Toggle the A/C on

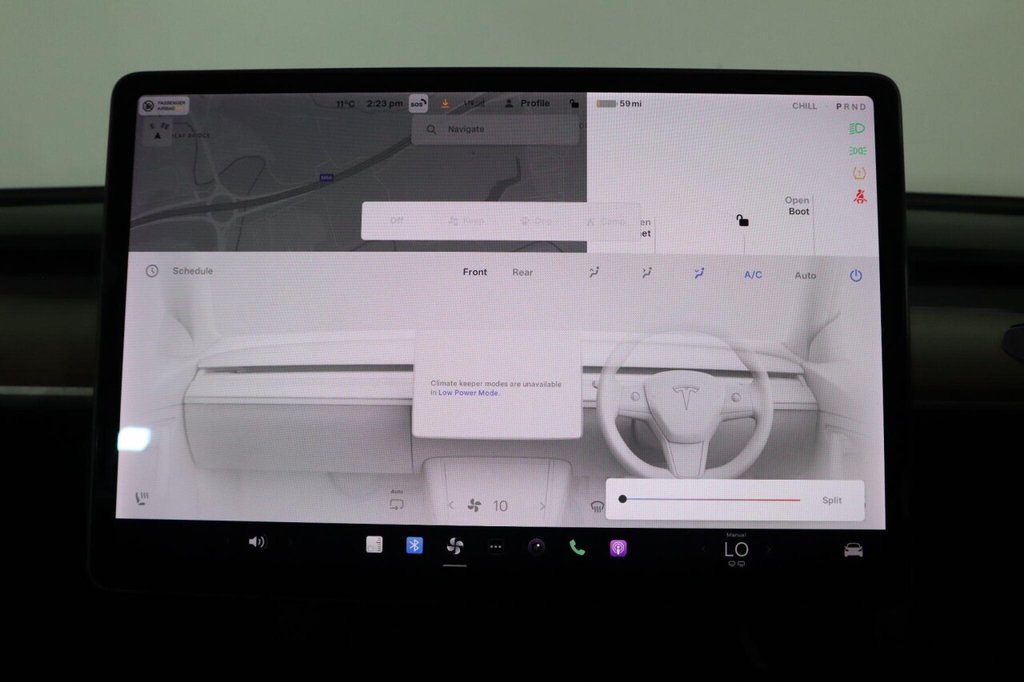(x=751, y=272)
